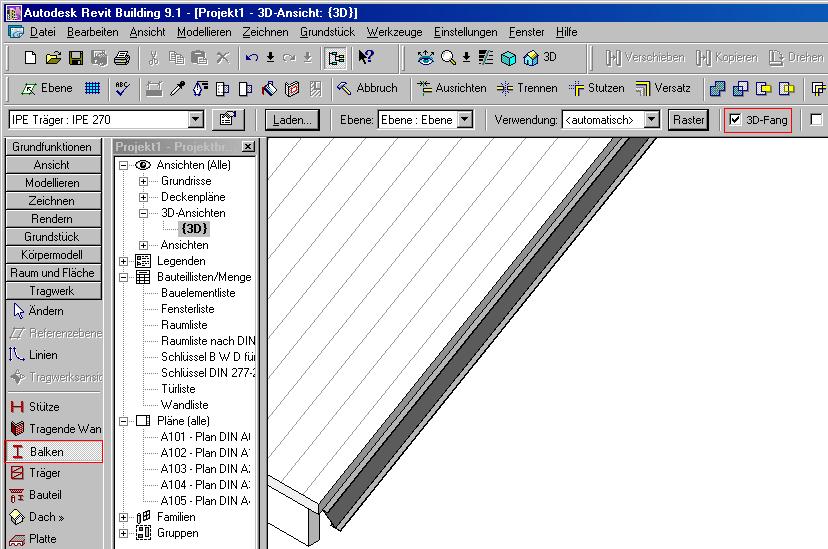Expand the Deckenpläne tree node
The height and width of the screenshot is (549, 828).
tap(143, 197)
